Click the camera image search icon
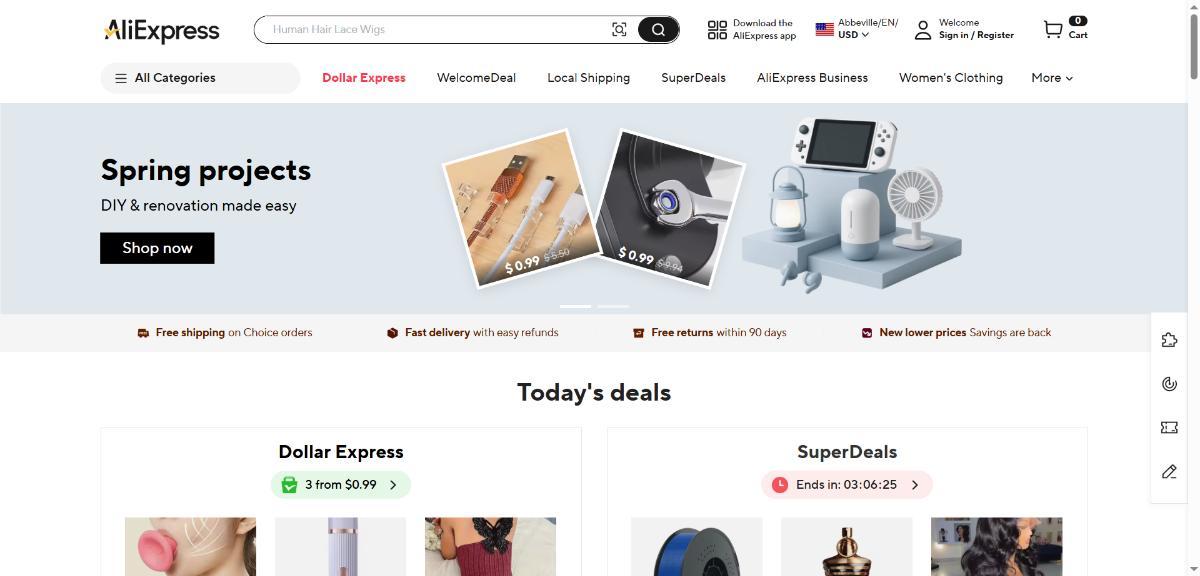This screenshot has width=1200, height=576. 619,30
